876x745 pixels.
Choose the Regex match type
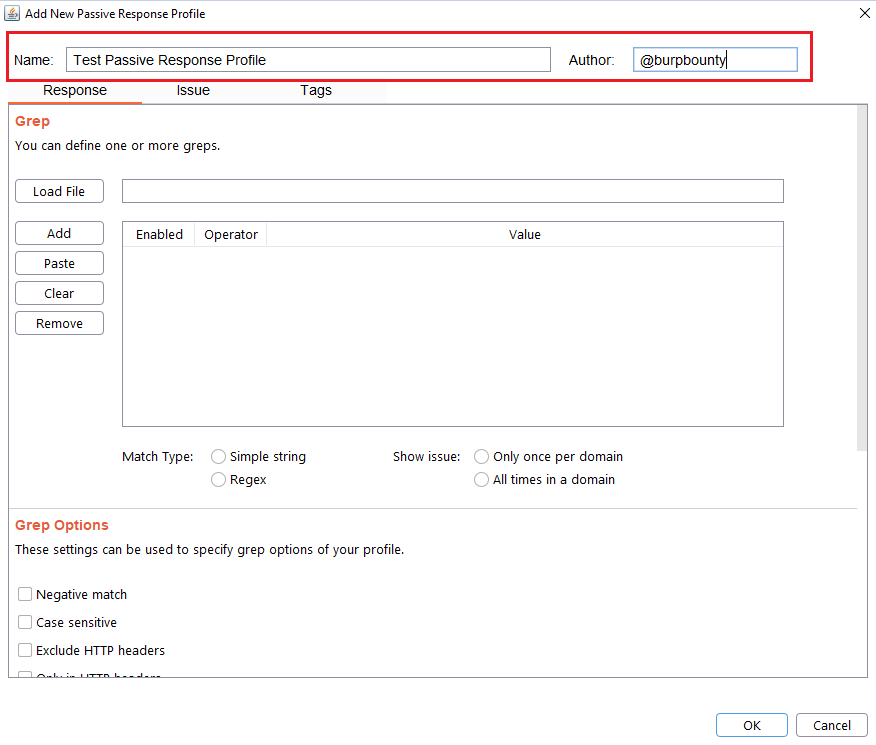(x=219, y=480)
